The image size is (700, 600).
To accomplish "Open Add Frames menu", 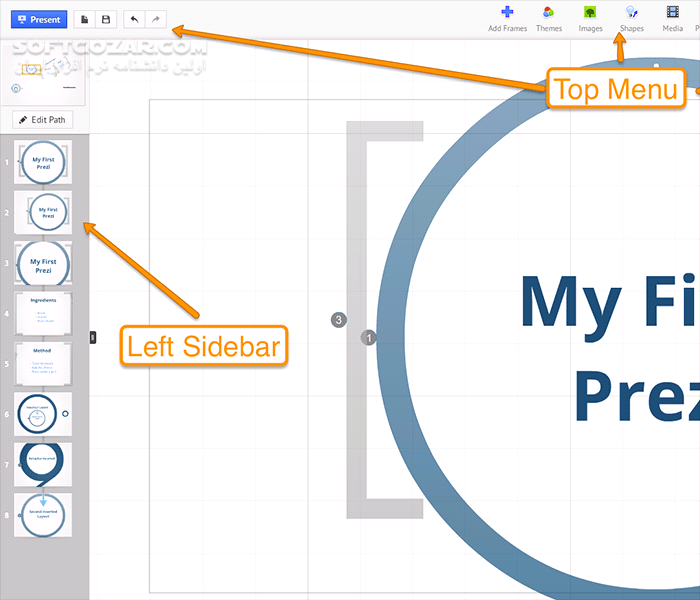I will (x=507, y=20).
